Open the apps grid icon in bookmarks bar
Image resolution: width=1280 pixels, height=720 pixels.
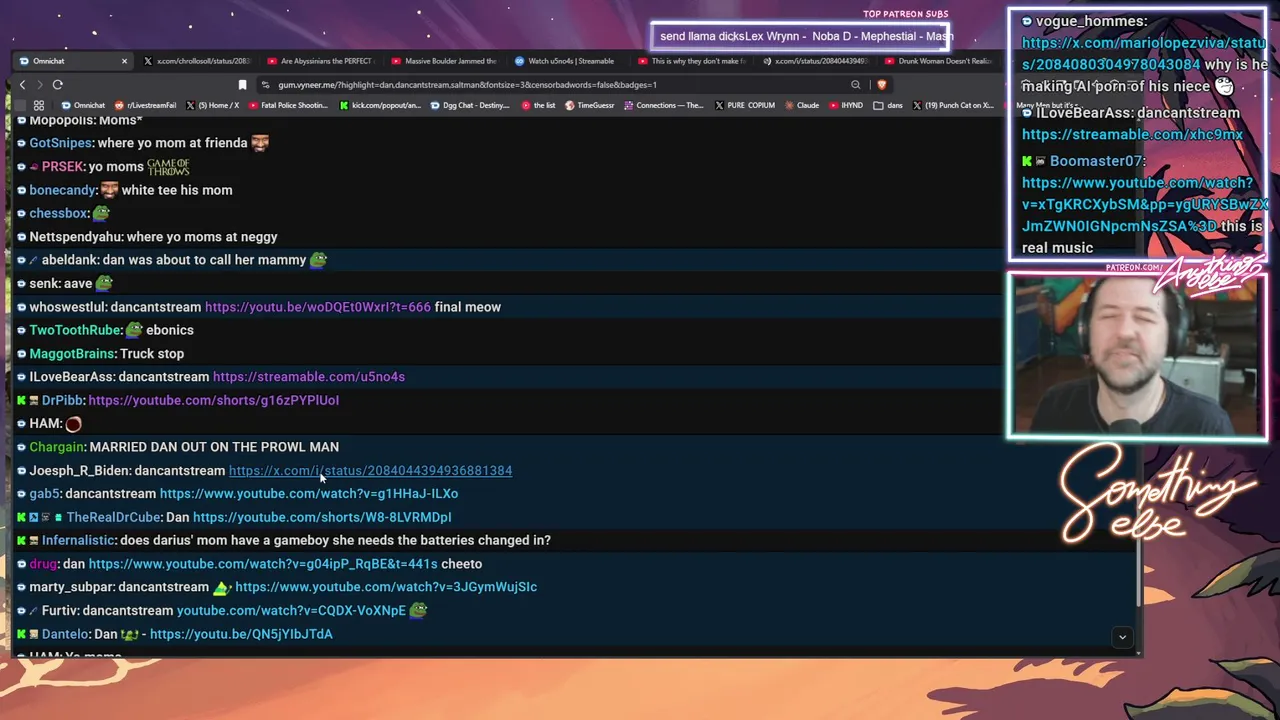click(x=39, y=105)
